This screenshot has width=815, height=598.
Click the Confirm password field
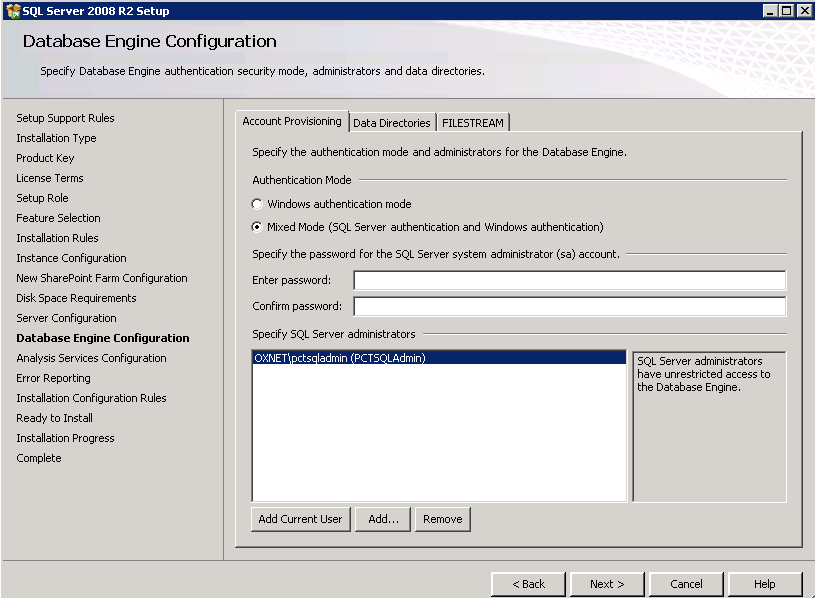click(x=570, y=306)
